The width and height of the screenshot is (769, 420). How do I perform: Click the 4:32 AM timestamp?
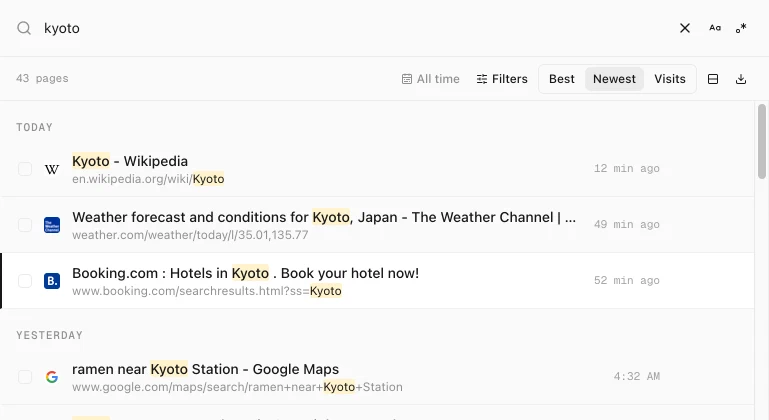637,376
